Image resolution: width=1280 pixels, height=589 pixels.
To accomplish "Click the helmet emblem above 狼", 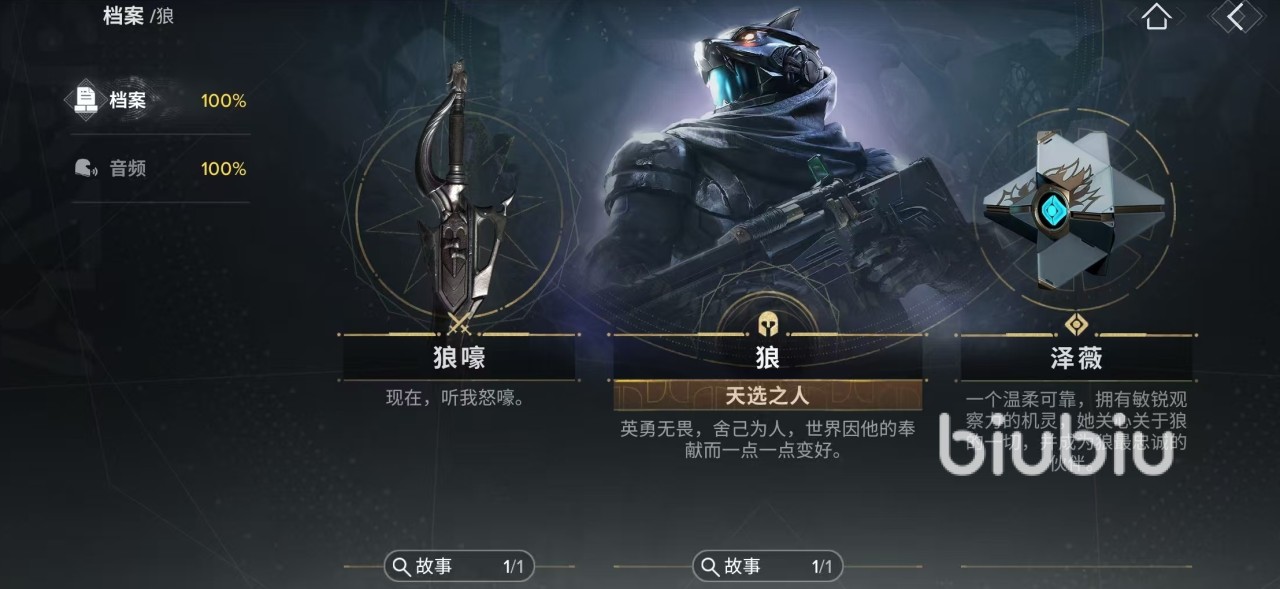I will point(768,324).
